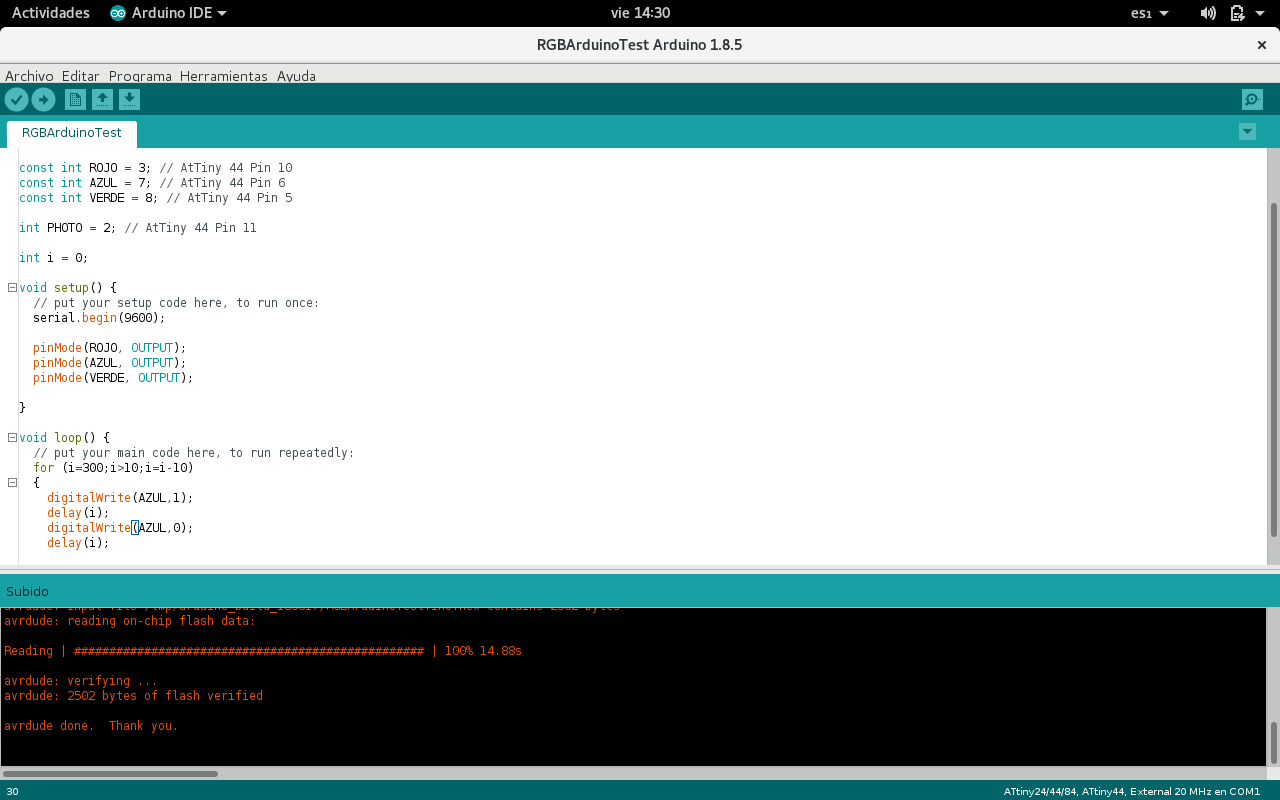The width and height of the screenshot is (1280, 800).
Task: Click the 'serial.begin(9600);' line
Action: (99, 318)
